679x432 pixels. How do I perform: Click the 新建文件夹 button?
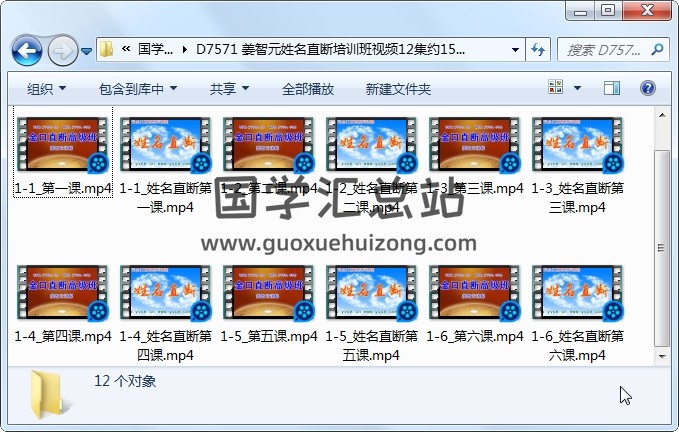[x=398, y=89]
